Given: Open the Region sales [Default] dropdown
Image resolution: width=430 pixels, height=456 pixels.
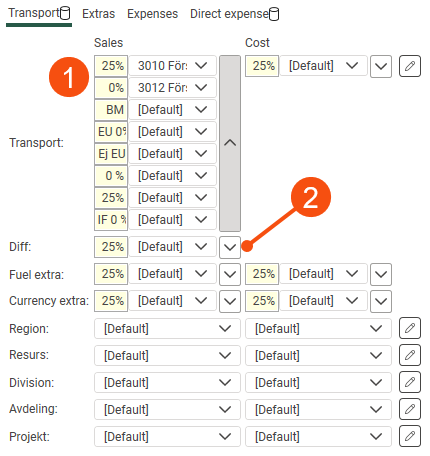Looking at the screenshot, I should 167,329.
